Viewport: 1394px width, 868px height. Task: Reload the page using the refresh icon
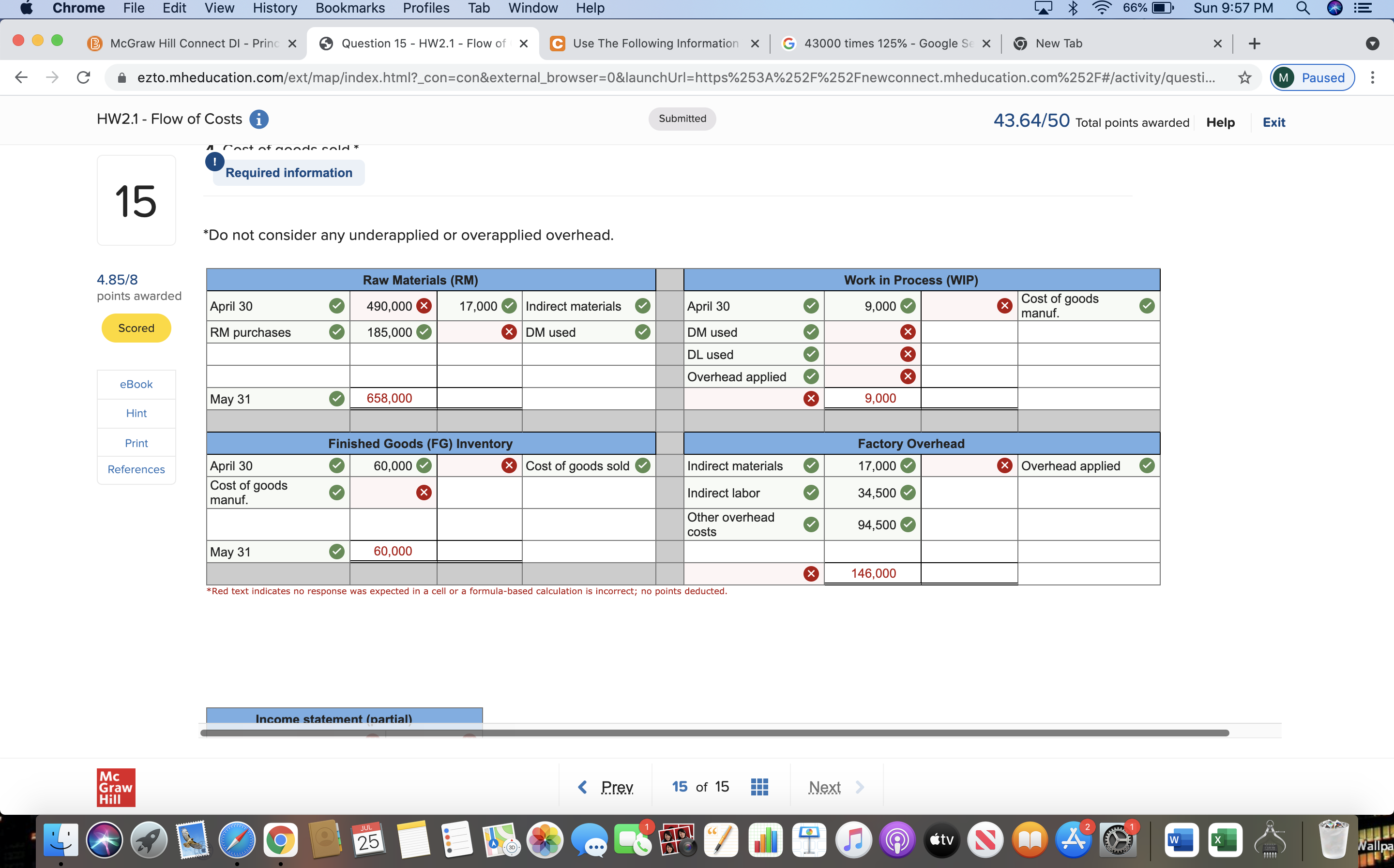click(84, 77)
